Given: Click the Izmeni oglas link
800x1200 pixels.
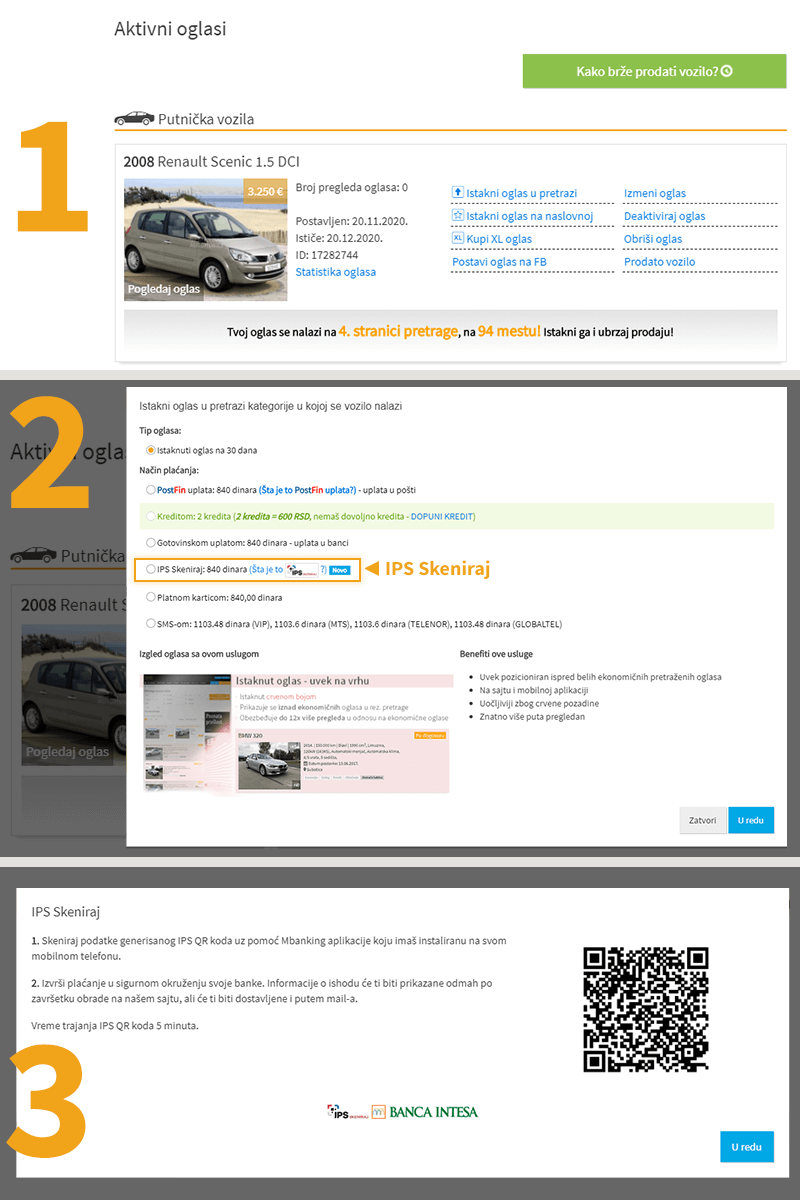Looking at the screenshot, I should click(x=655, y=194).
